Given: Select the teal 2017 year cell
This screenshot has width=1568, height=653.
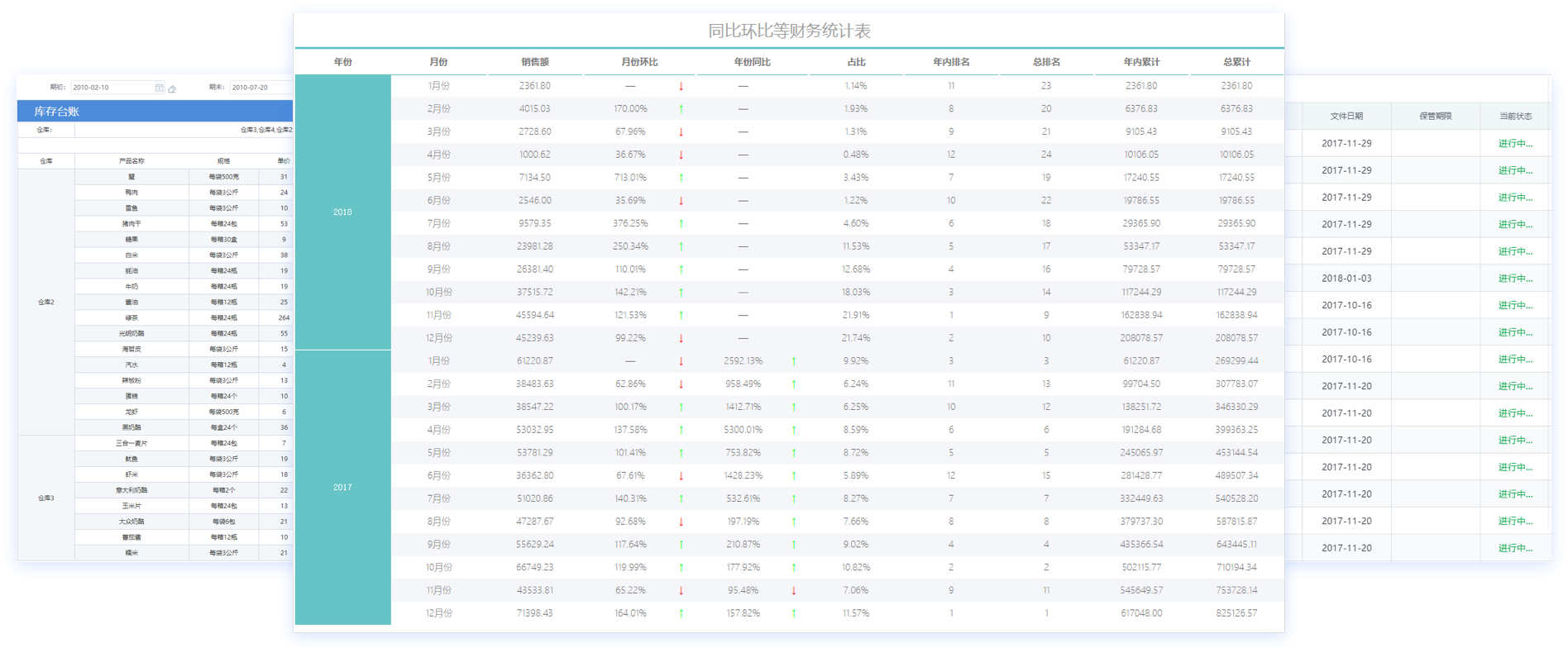Looking at the screenshot, I should pyautogui.click(x=342, y=488).
